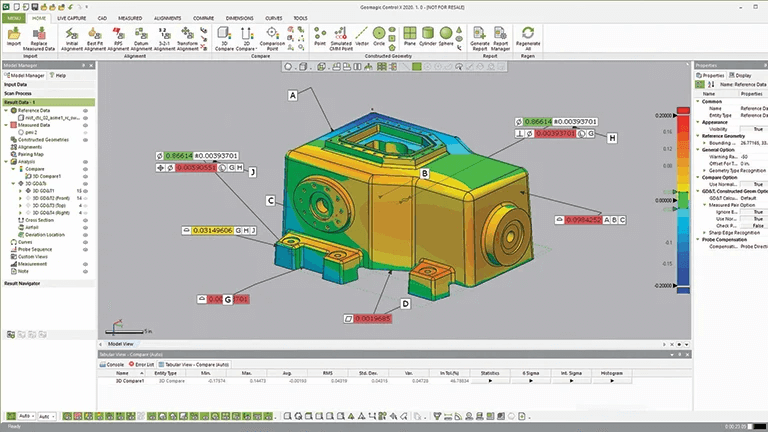Open the Auto dropdown in bottom toolbar

31,415
